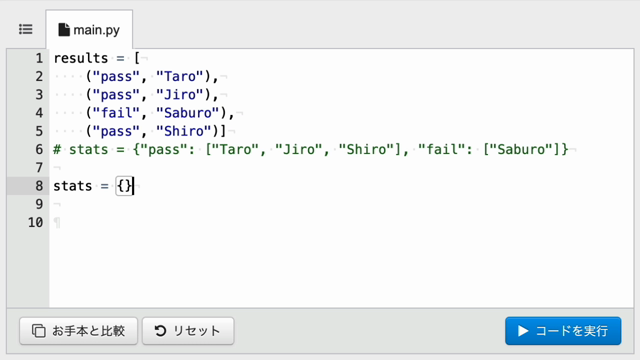This screenshot has width=640, height=360.
Task: Place cursor on results variable name
Action: tap(81, 58)
